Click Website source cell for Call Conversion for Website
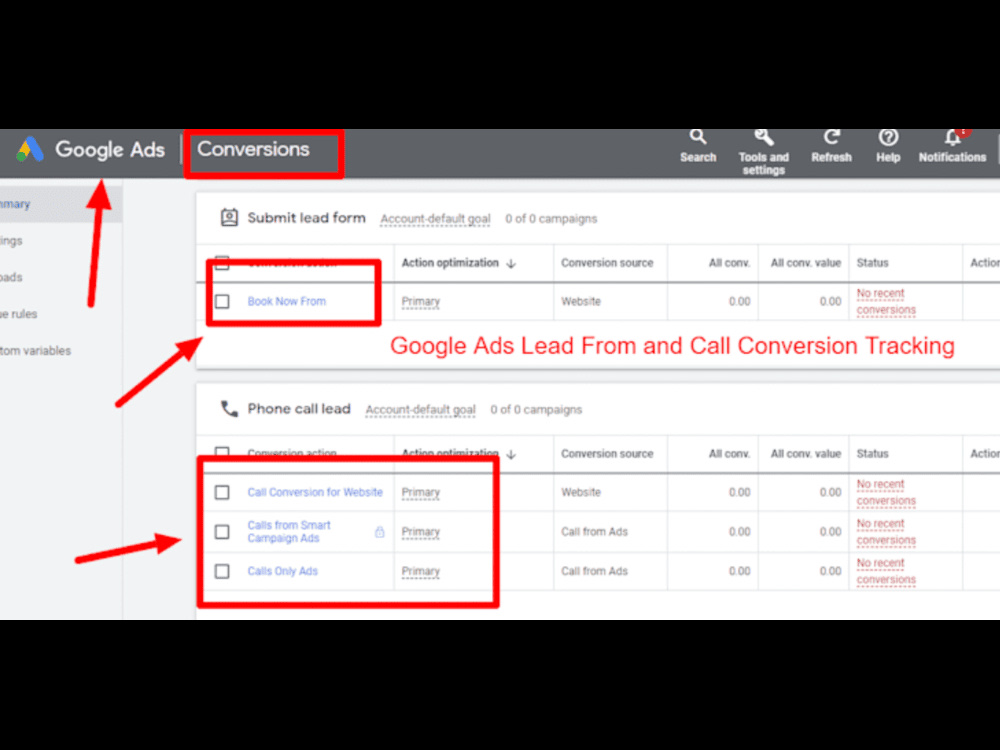 (581, 492)
